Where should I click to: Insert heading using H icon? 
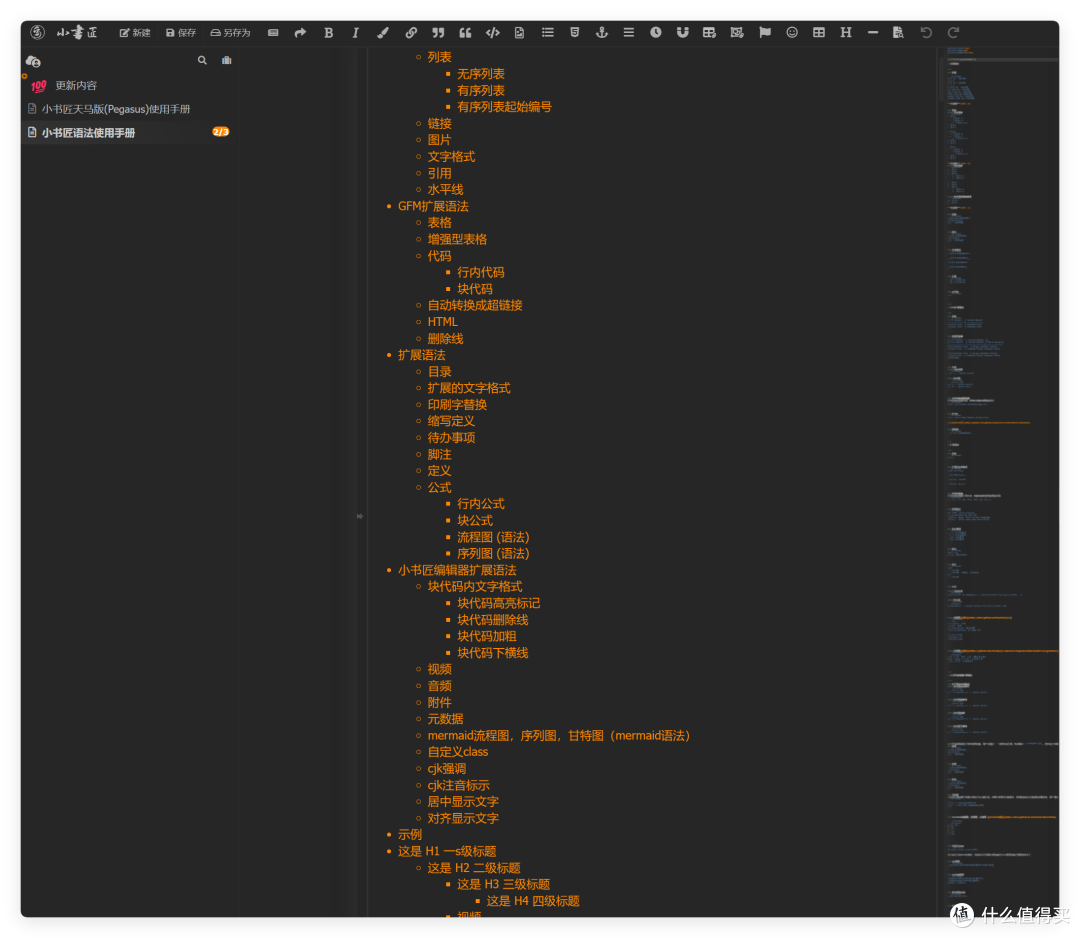click(846, 32)
